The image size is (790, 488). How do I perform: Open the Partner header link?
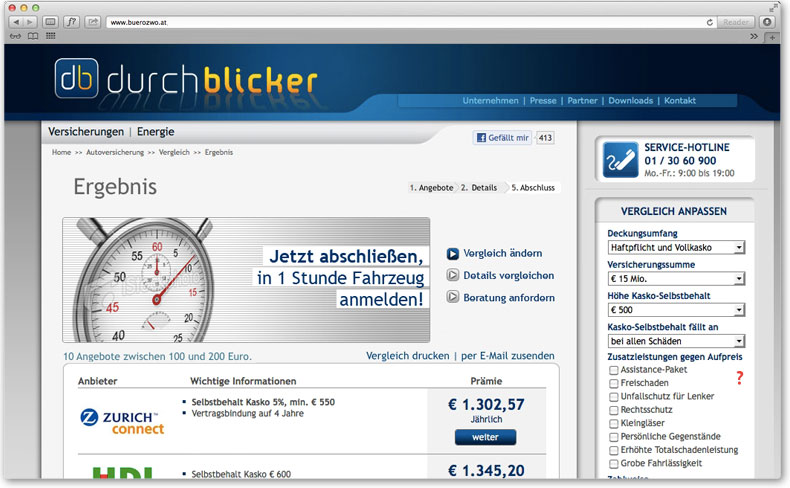[582, 101]
